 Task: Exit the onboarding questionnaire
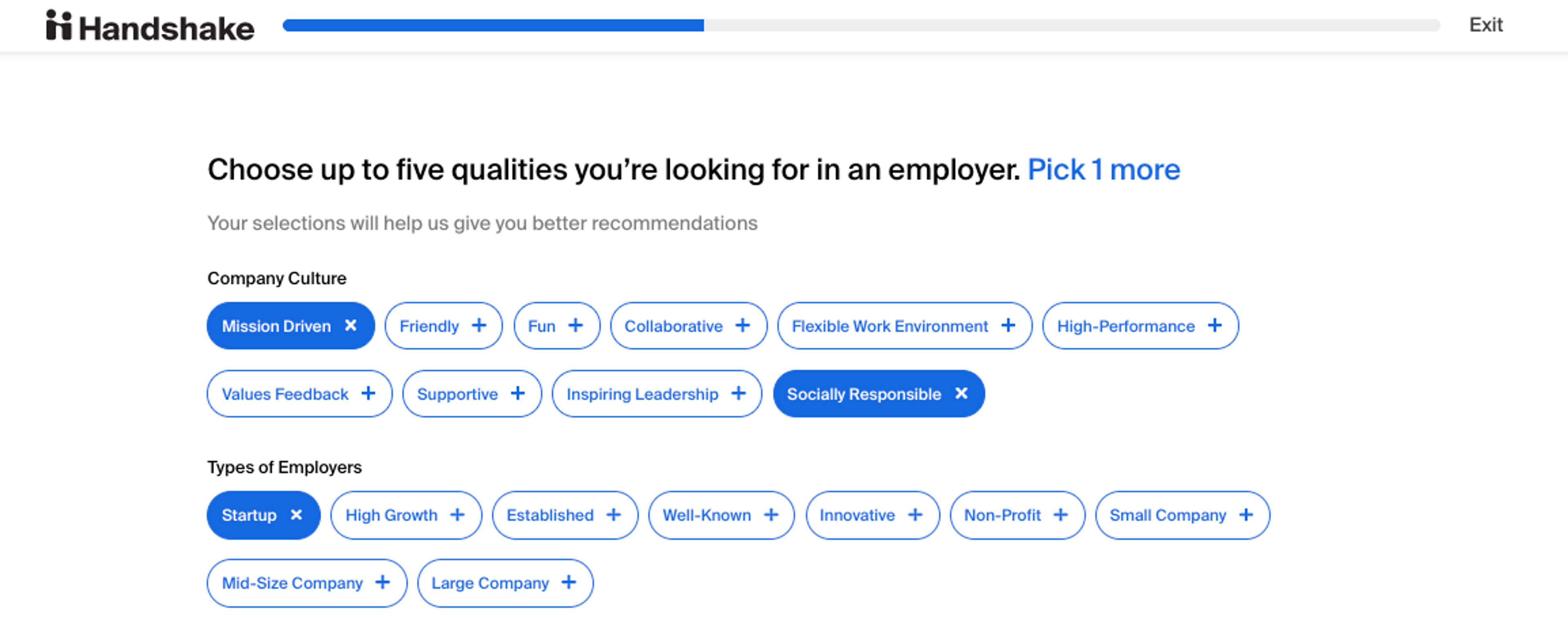[1485, 25]
